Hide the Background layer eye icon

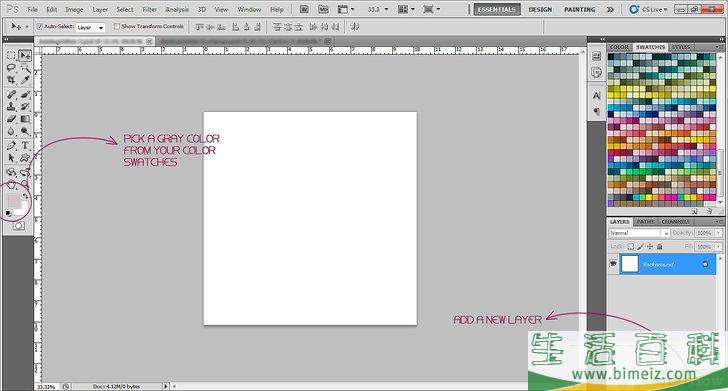coord(613,264)
